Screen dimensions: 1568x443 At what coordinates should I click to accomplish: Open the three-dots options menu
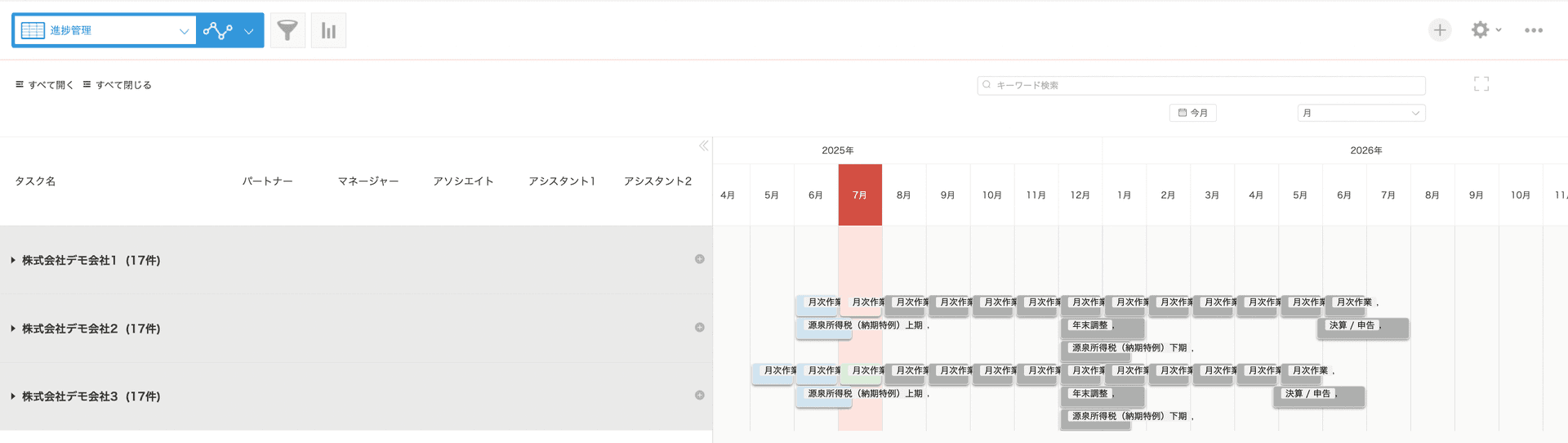tap(1533, 30)
